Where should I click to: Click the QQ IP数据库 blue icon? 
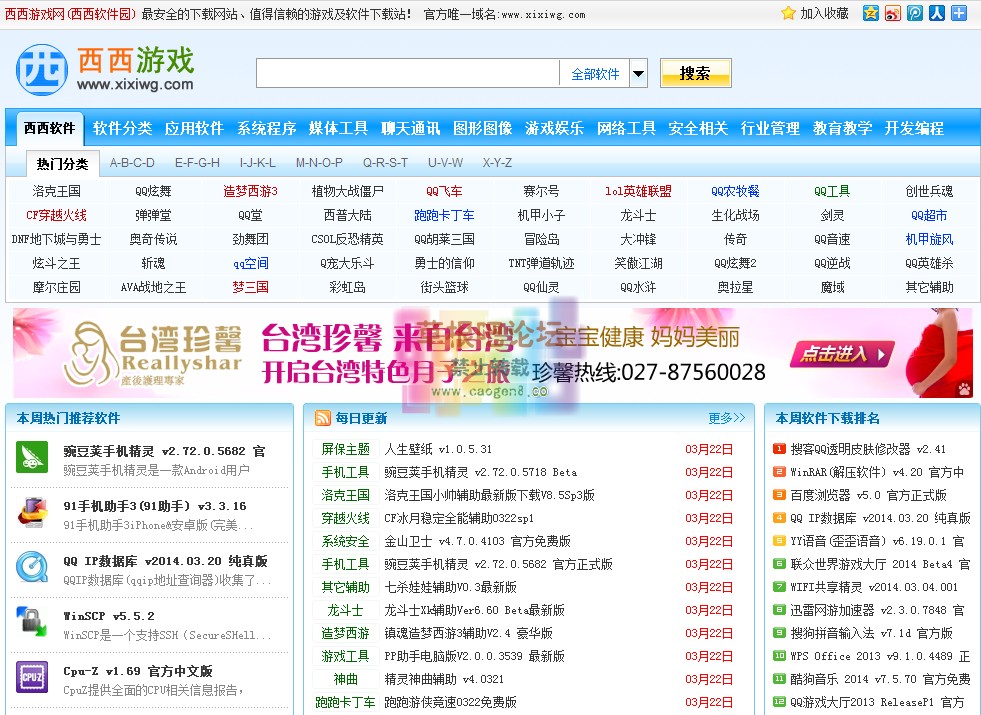click(x=34, y=567)
